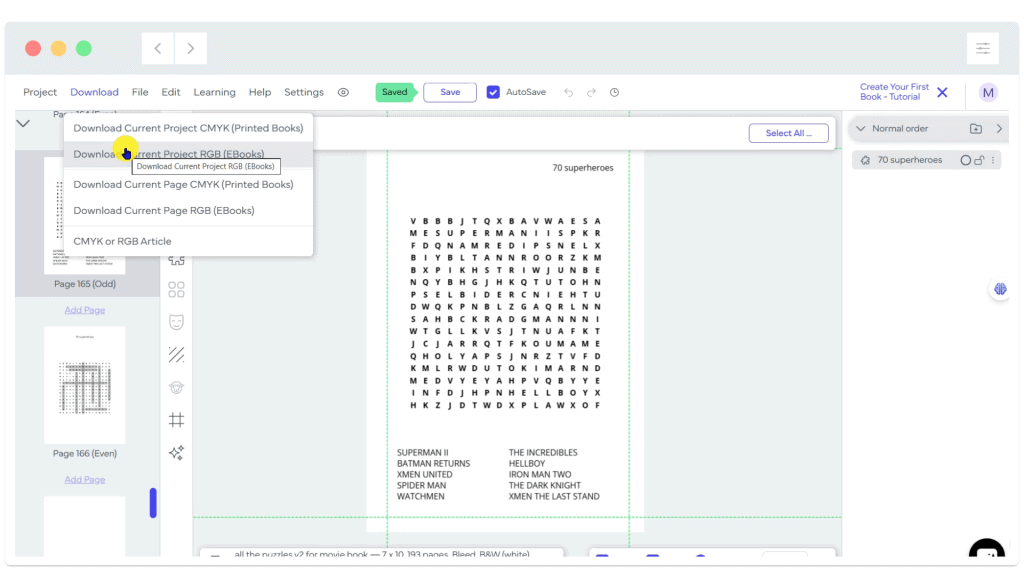The height and width of the screenshot is (587, 1024).
Task: Click the sheep character icon
Action: [176, 387]
